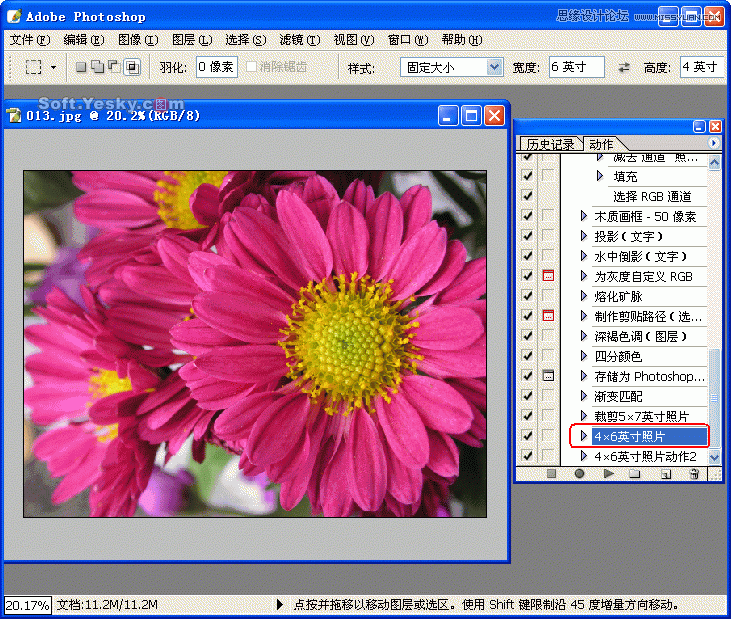Image resolution: width=731 pixels, height=619 pixels.
Task: Expand the 熔化矿脉 action
Action: point(584,296)
